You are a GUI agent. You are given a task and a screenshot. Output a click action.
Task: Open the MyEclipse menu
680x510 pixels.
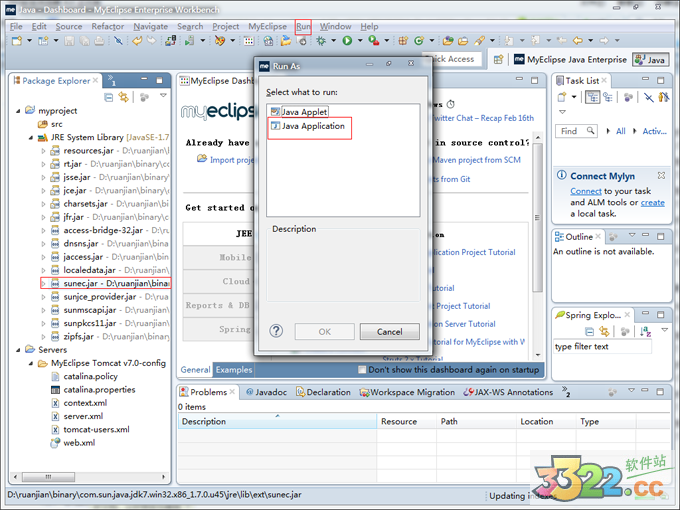[x=267, y=26]
